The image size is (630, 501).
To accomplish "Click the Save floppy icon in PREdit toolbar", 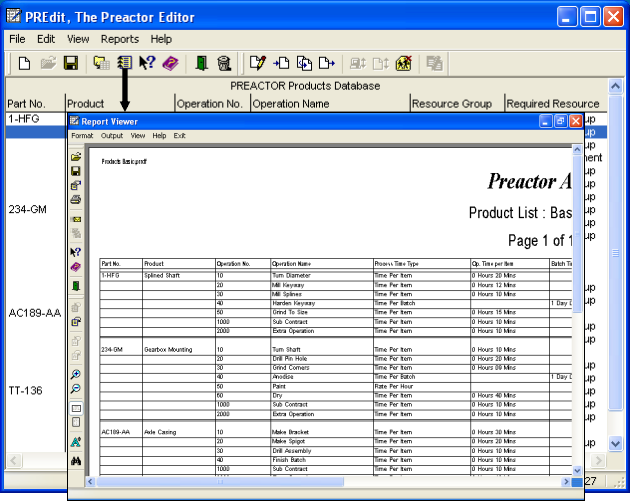I will point(71,63).
